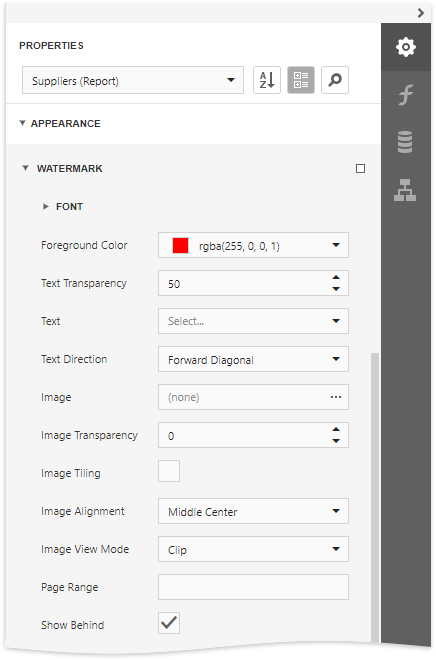
Task: Decrease the Image Transparency value
Action: point(336,441)
